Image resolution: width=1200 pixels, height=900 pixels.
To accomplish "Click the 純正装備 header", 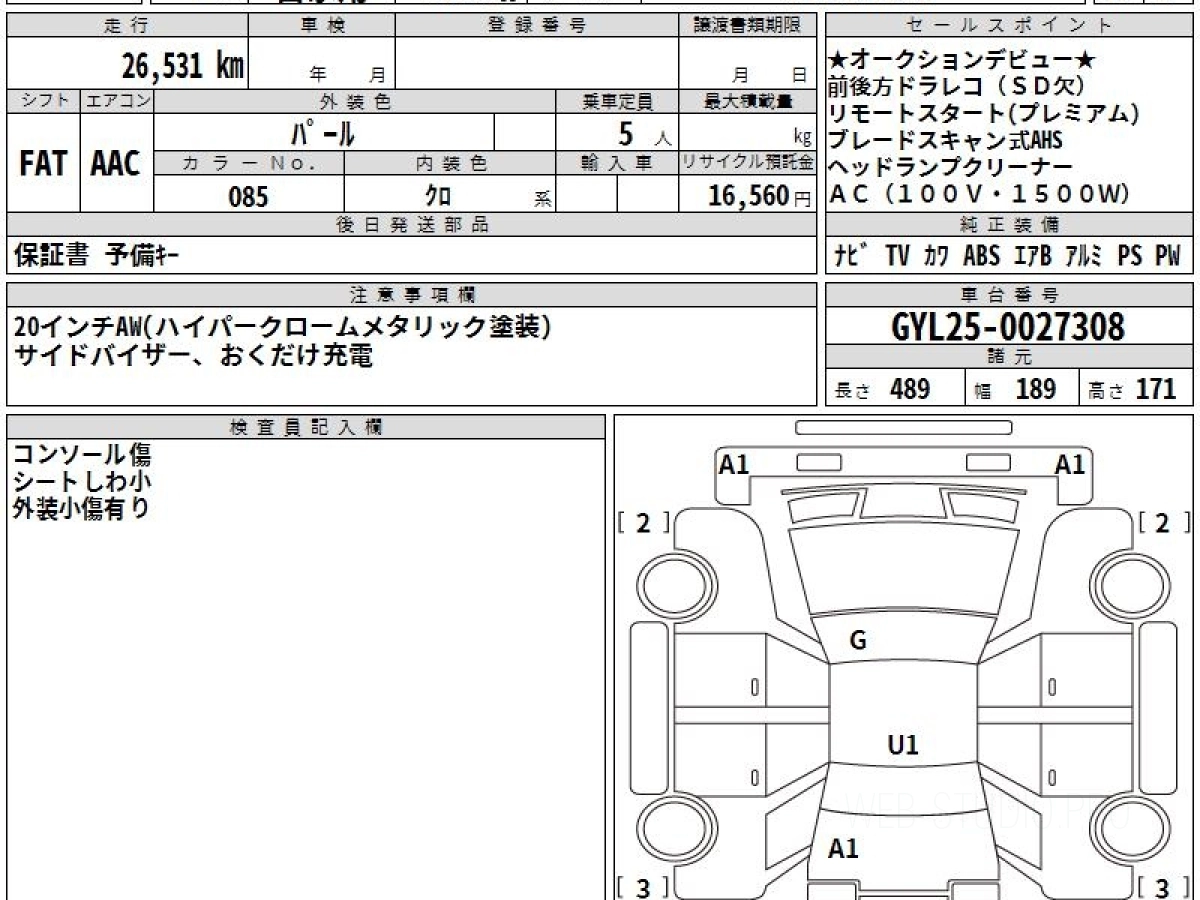I will coord(1010,225).
